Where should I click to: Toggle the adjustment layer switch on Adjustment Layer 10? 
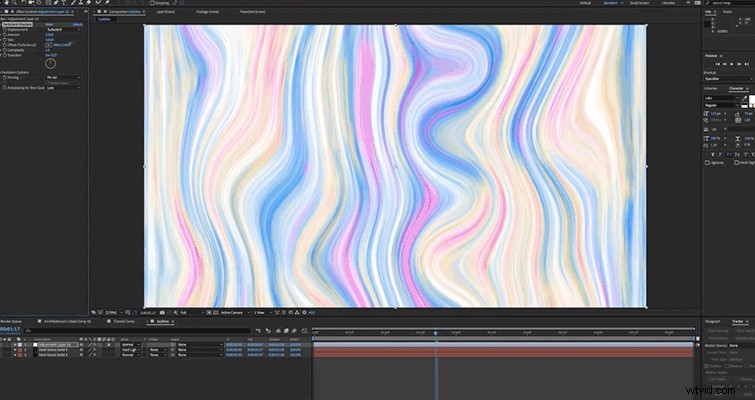pyautogui.click(x=108, y=345)
